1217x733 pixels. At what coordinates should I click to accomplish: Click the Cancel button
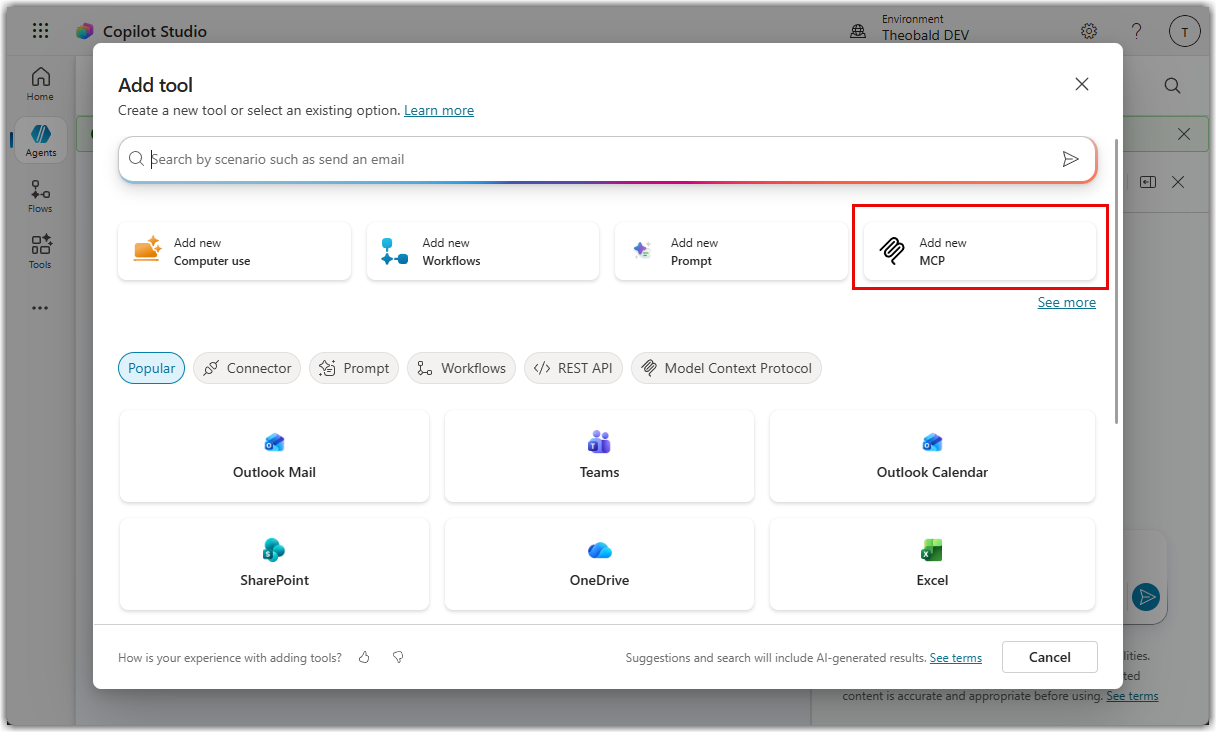coord(1050,657)
